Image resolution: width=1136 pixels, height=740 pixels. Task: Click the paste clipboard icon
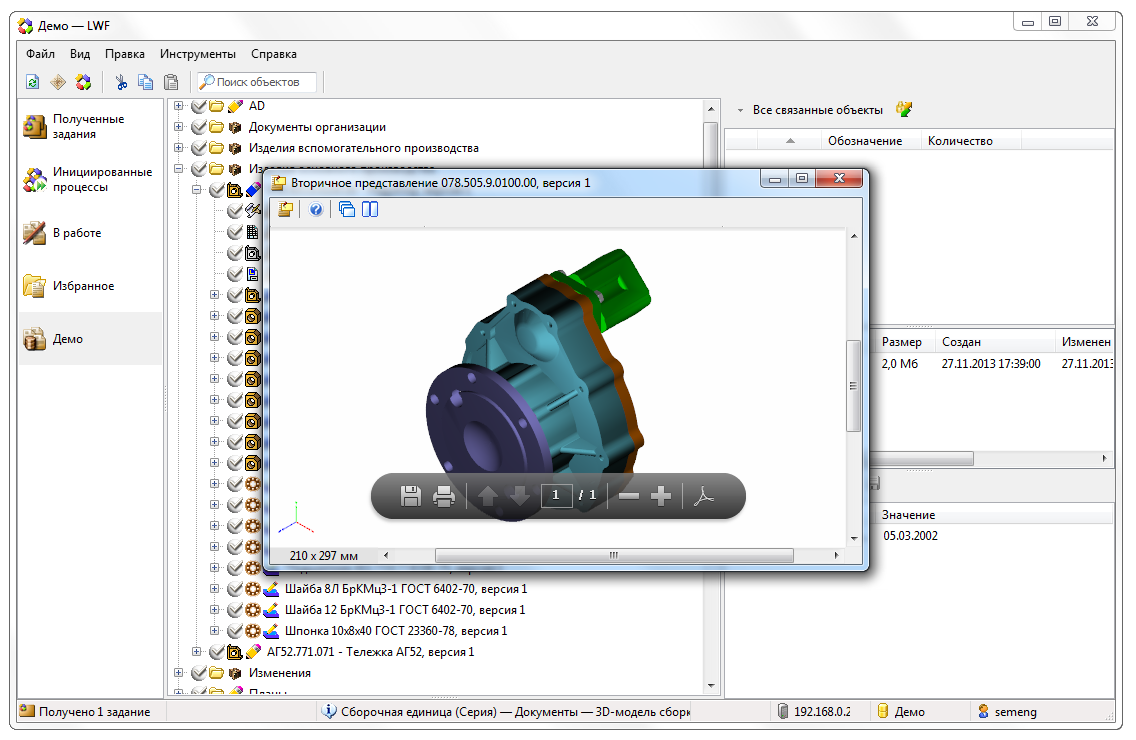coord(171,82)
